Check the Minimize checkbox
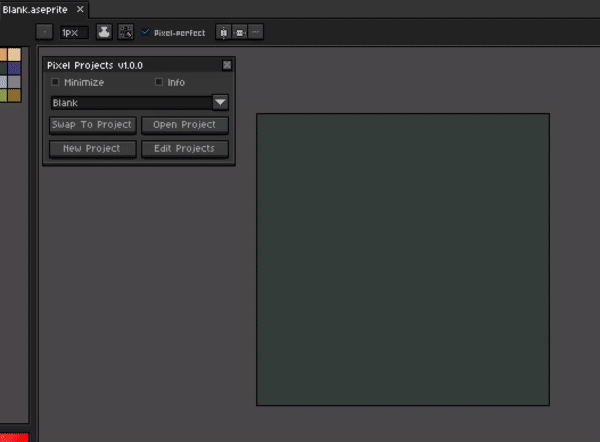The width and height of the screenshot is (600, 442). 55,82
